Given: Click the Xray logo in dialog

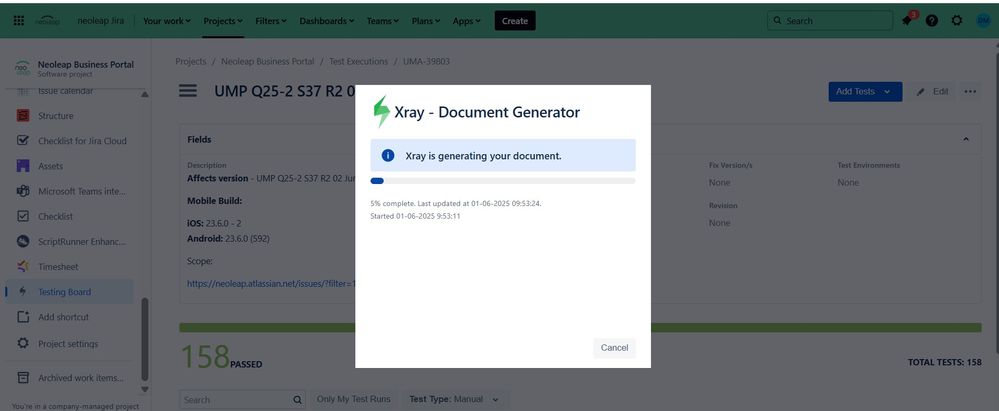Looking at the screenshot, I should coord(381,112).
